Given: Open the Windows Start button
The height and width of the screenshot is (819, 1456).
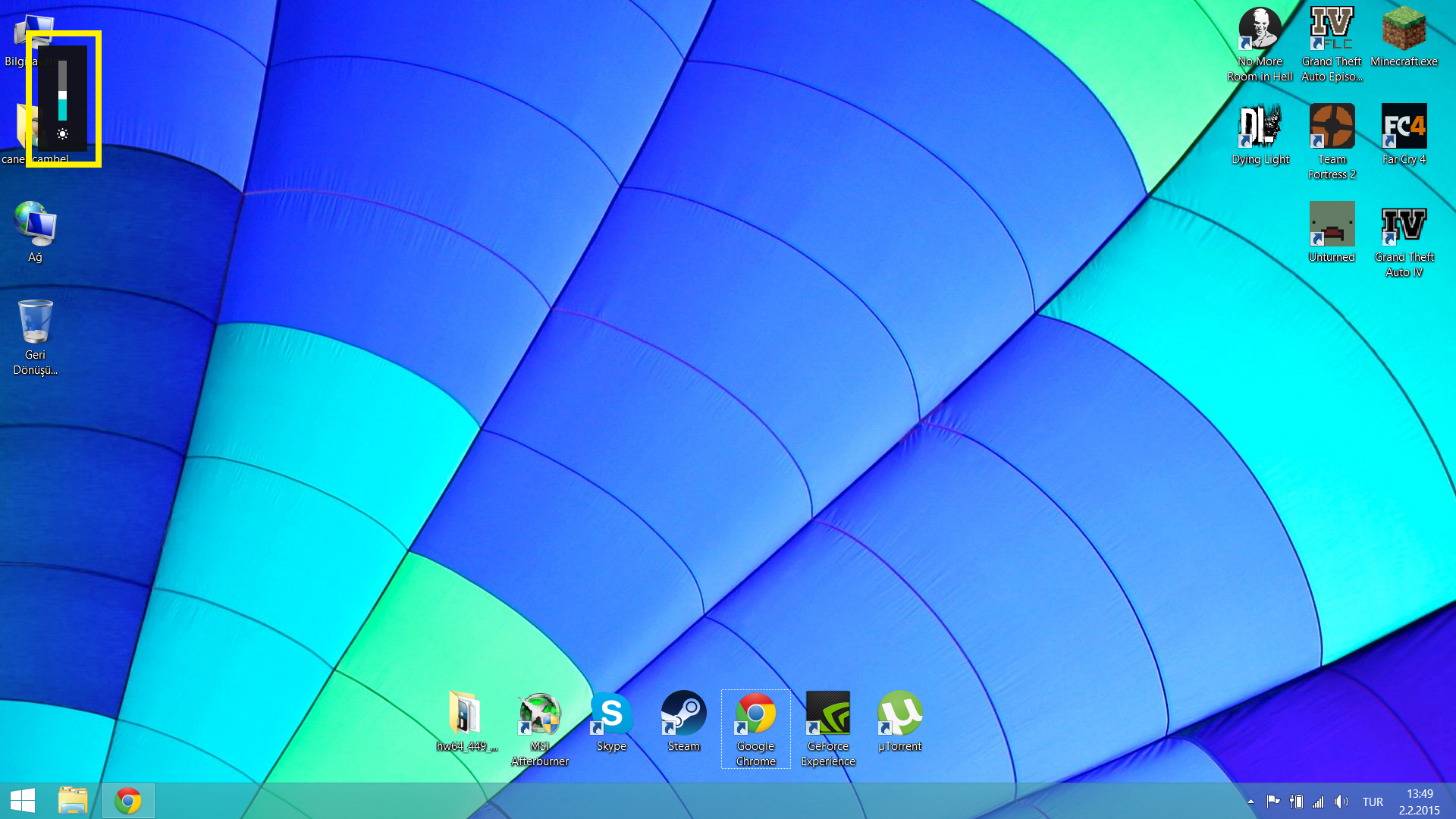Looking at the screenshot, I should 23,801.
